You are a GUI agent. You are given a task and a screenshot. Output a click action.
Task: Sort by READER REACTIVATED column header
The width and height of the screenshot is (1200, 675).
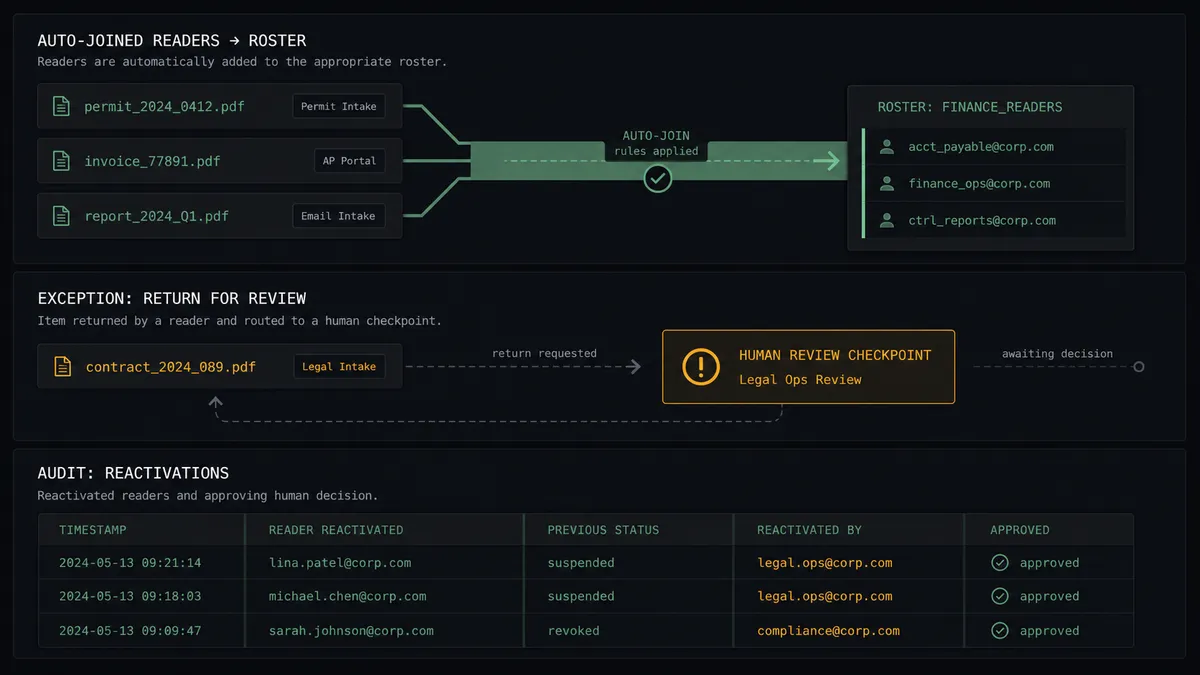point(336,530)
